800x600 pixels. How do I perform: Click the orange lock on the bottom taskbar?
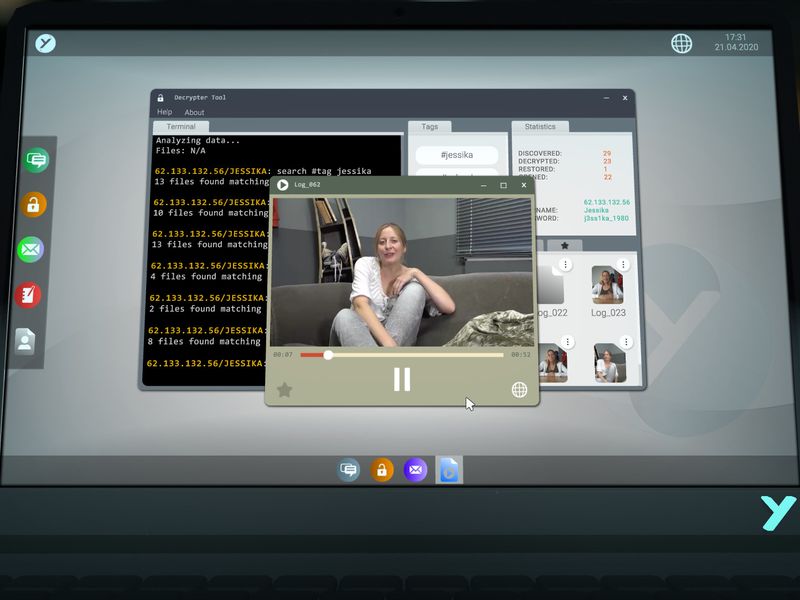(x=382, y=469)
